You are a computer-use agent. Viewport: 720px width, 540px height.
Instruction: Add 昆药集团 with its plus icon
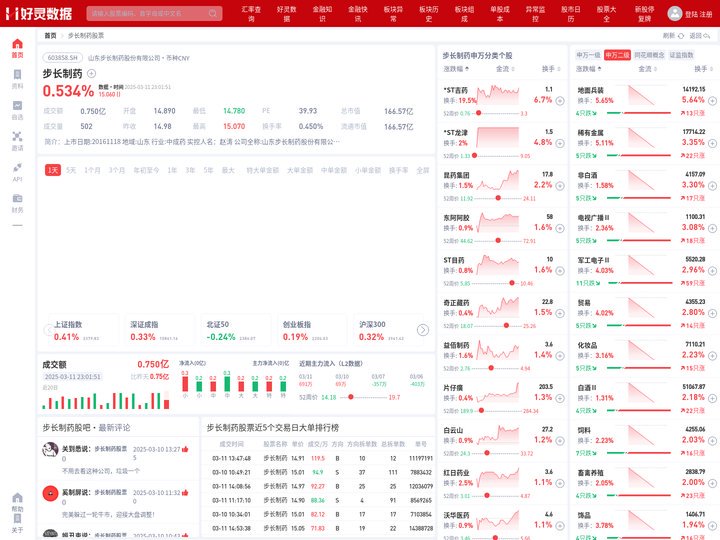click(560, 186)
